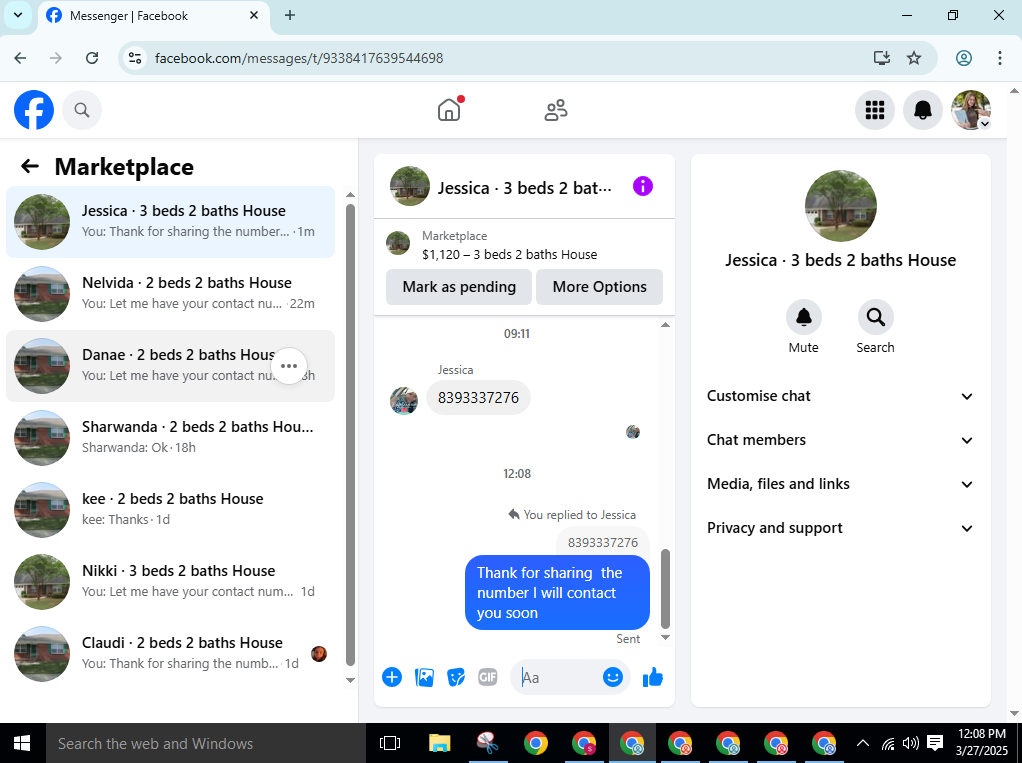Select Messenger | Facebook browser tab
This screenshot has height=763, width=1022.
(x=154, y=16)
